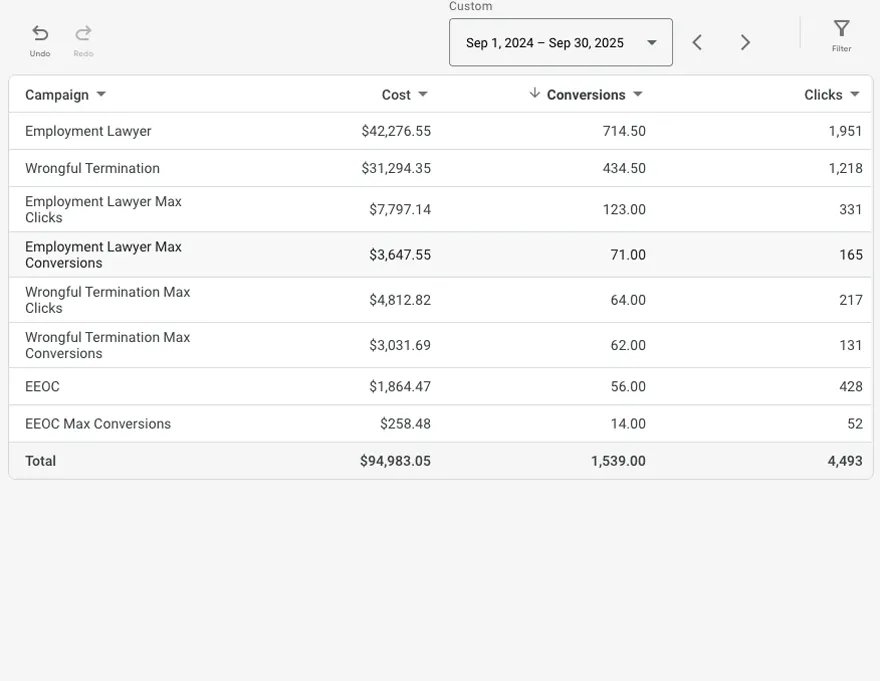Click the EEOC campaign name
Viewport: 880px width, 681px height.
tap(42, 386)
